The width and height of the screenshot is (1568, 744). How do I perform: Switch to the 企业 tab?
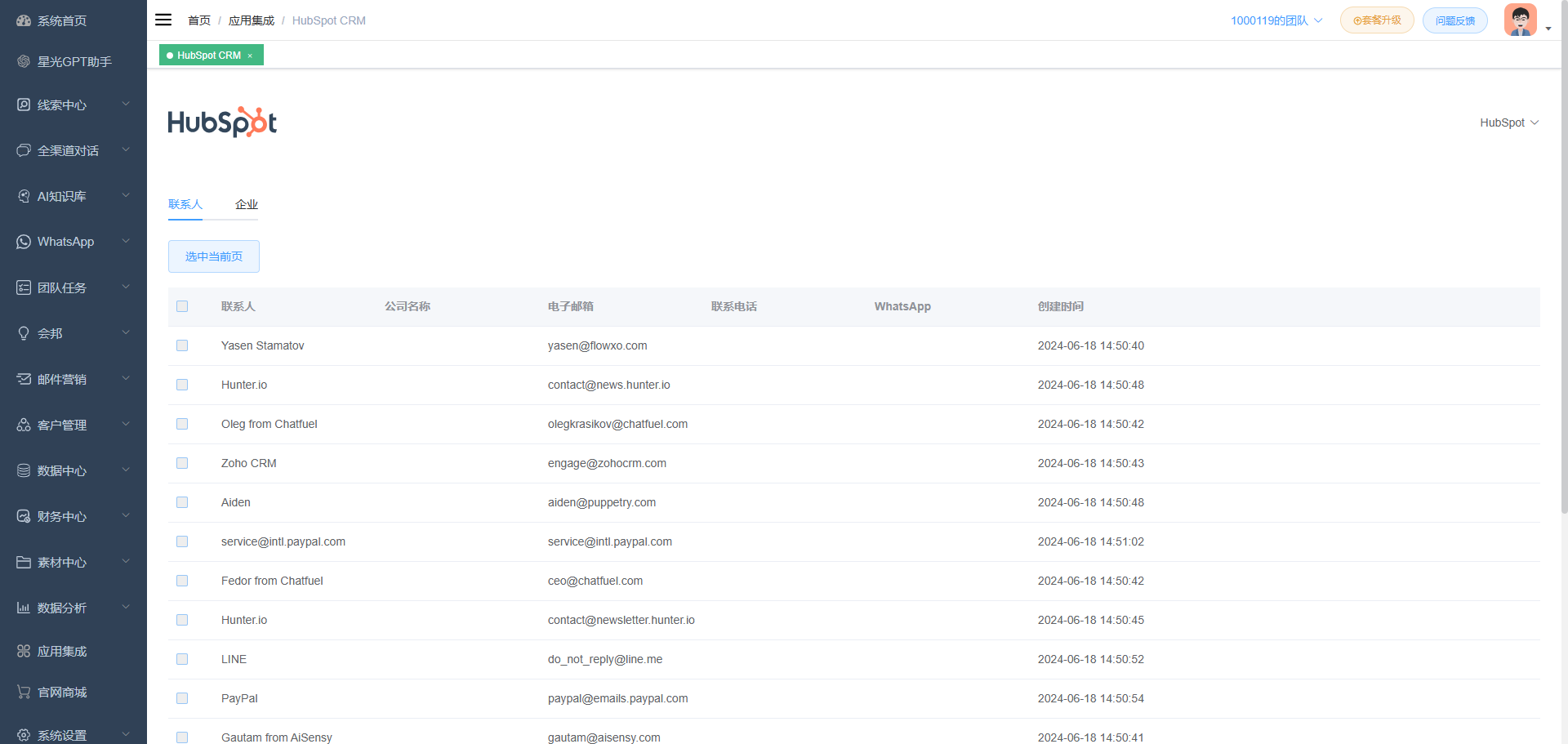tap(247, 204)
